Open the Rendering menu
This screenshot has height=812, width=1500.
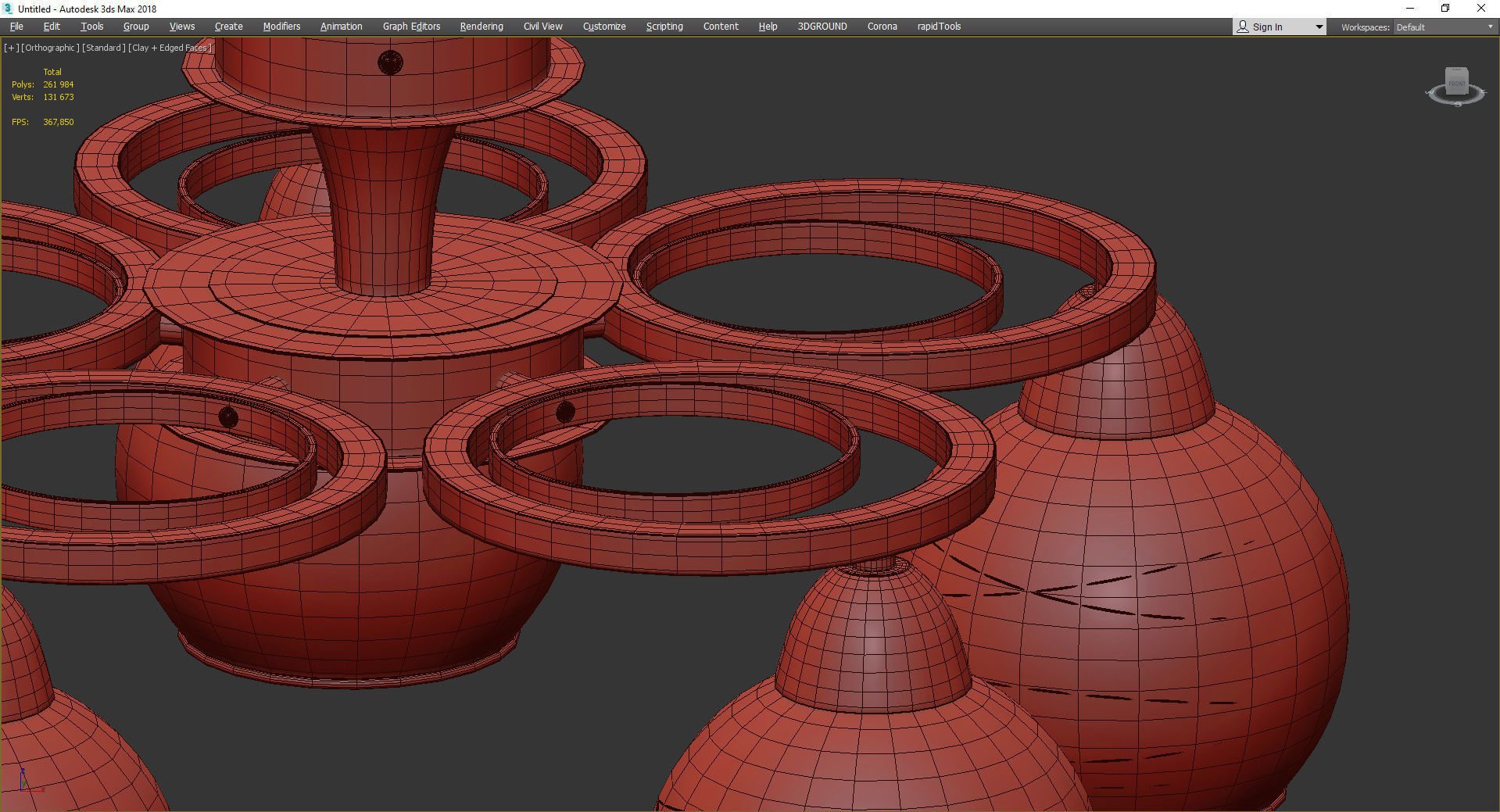(x=482, y=27)
